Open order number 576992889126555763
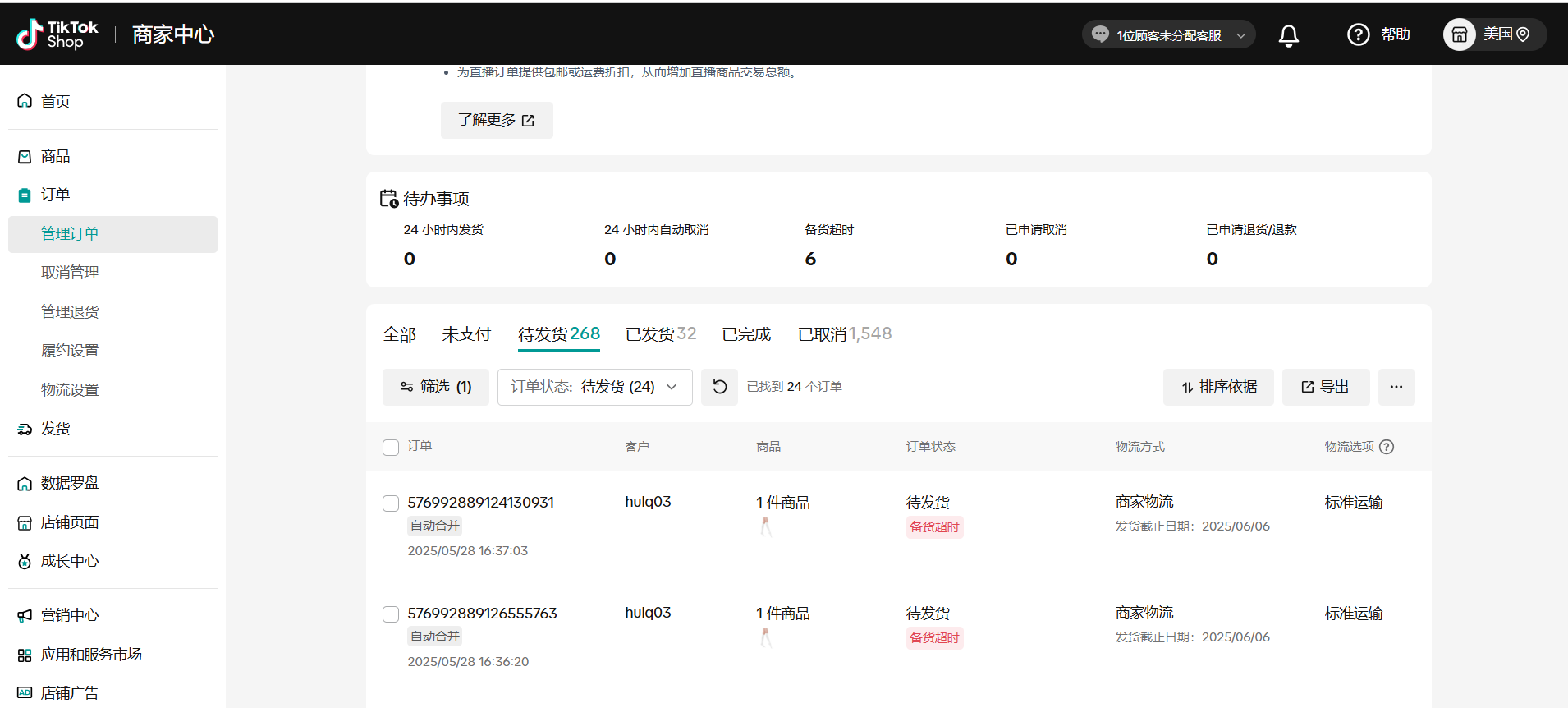Image resolution: width=1568 pixels, height=708 pixels. [x=482, y=613]
